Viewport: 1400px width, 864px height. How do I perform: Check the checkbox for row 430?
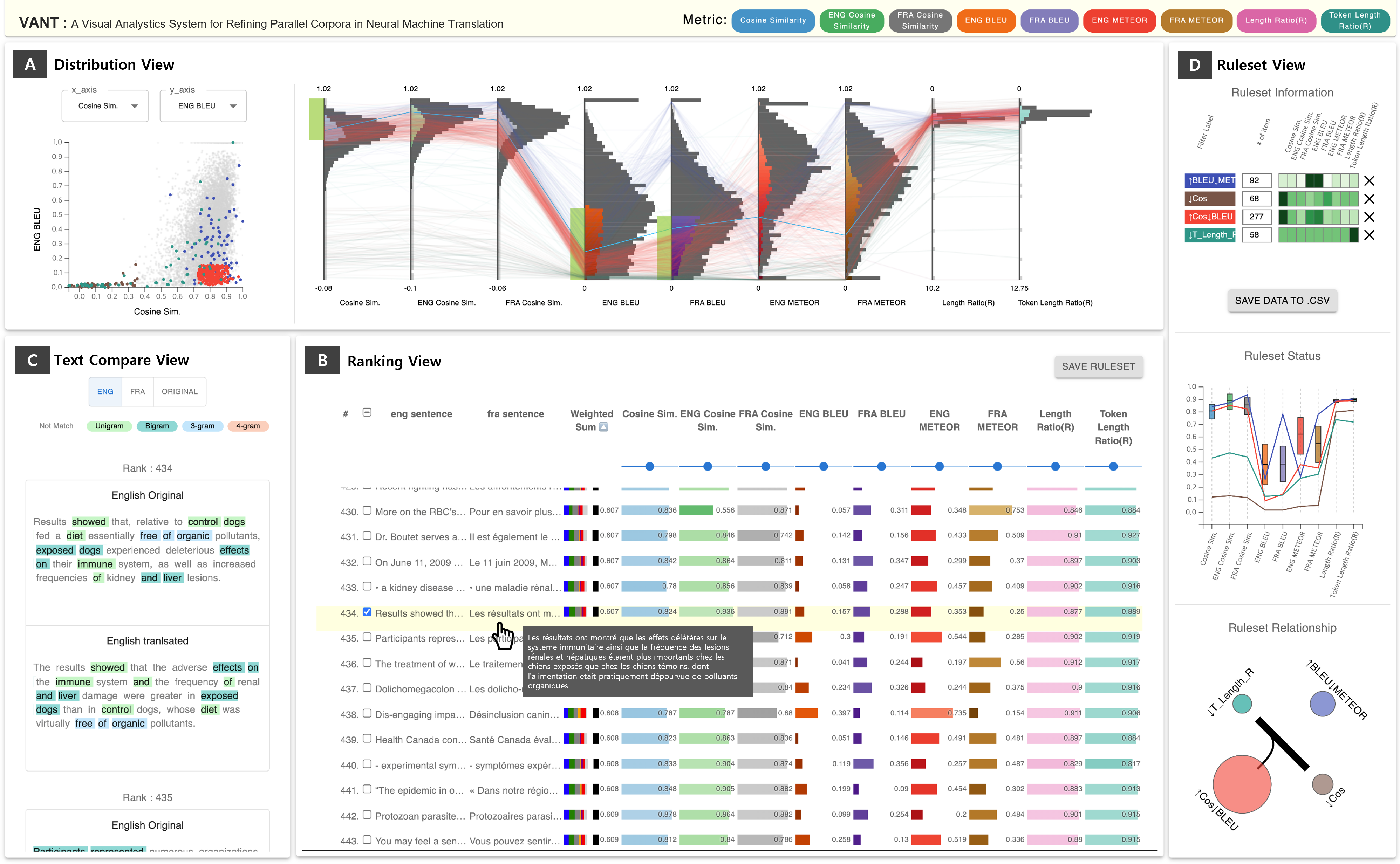coord(367,510)
